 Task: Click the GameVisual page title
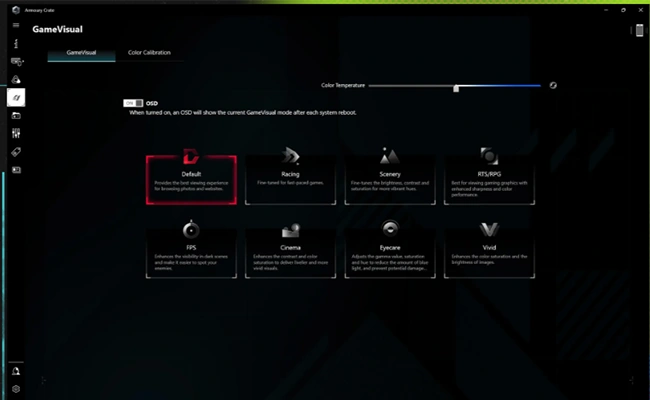click(58, 29)
